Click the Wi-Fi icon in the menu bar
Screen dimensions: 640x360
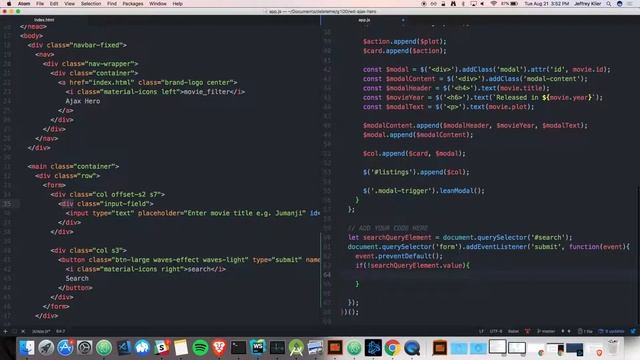[x=493, y=4]
